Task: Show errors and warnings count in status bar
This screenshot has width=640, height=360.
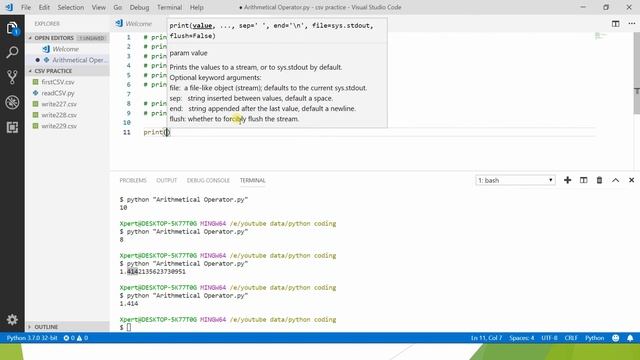Action: [76, 338]
